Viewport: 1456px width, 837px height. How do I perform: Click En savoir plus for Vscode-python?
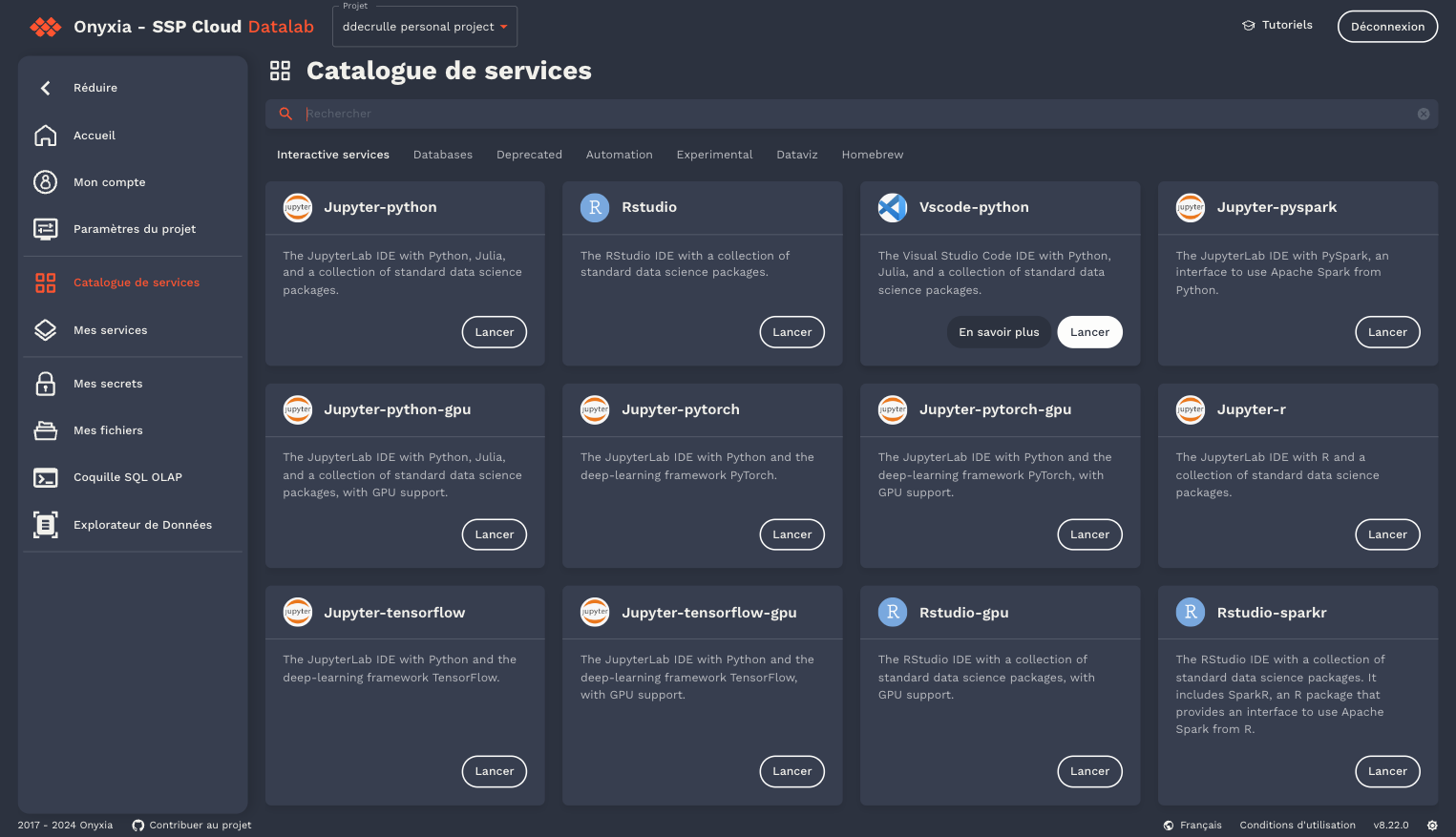coord(999,332)
